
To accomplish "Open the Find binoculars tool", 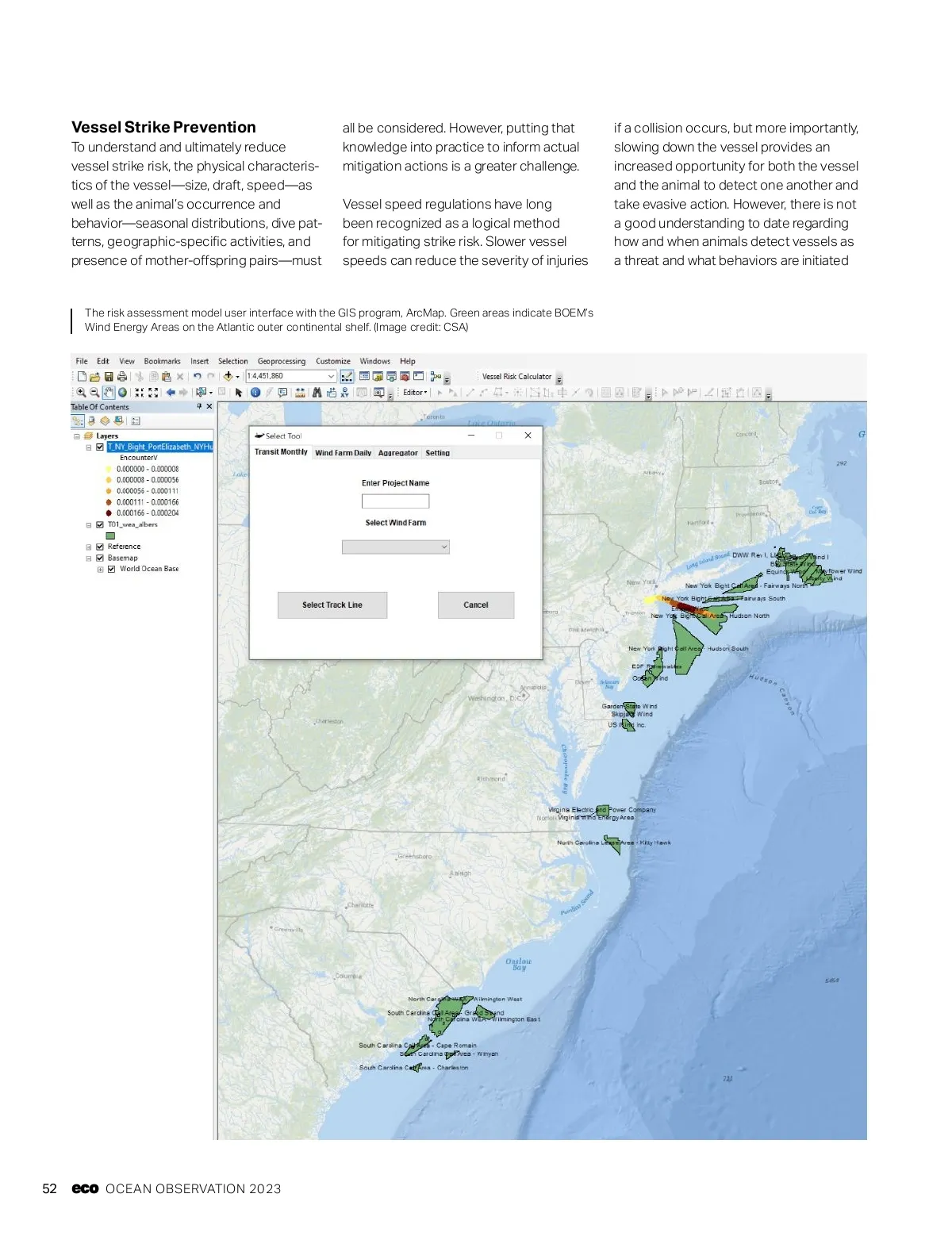I will pos(317,393).
